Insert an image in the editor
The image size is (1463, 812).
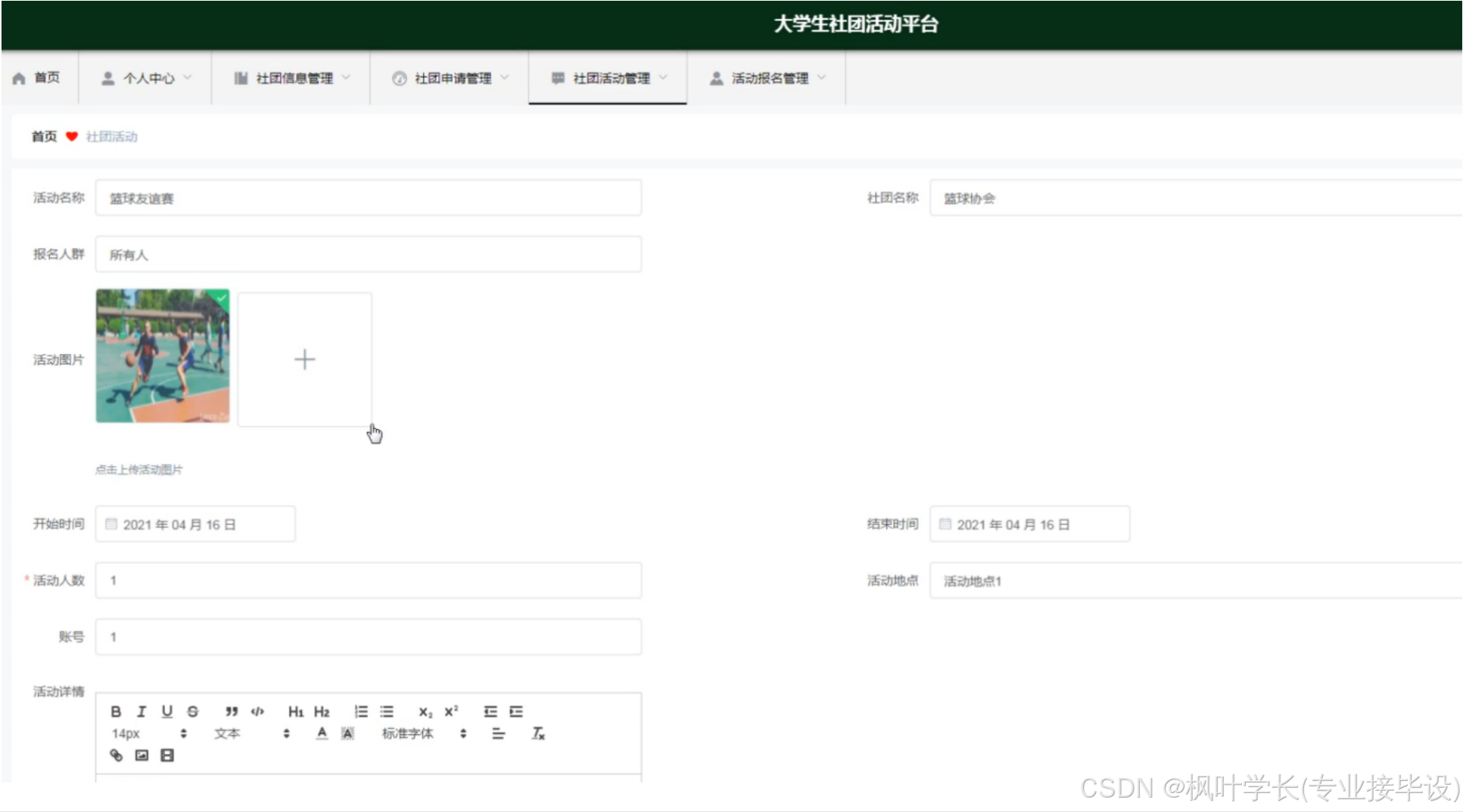point(142,755)
